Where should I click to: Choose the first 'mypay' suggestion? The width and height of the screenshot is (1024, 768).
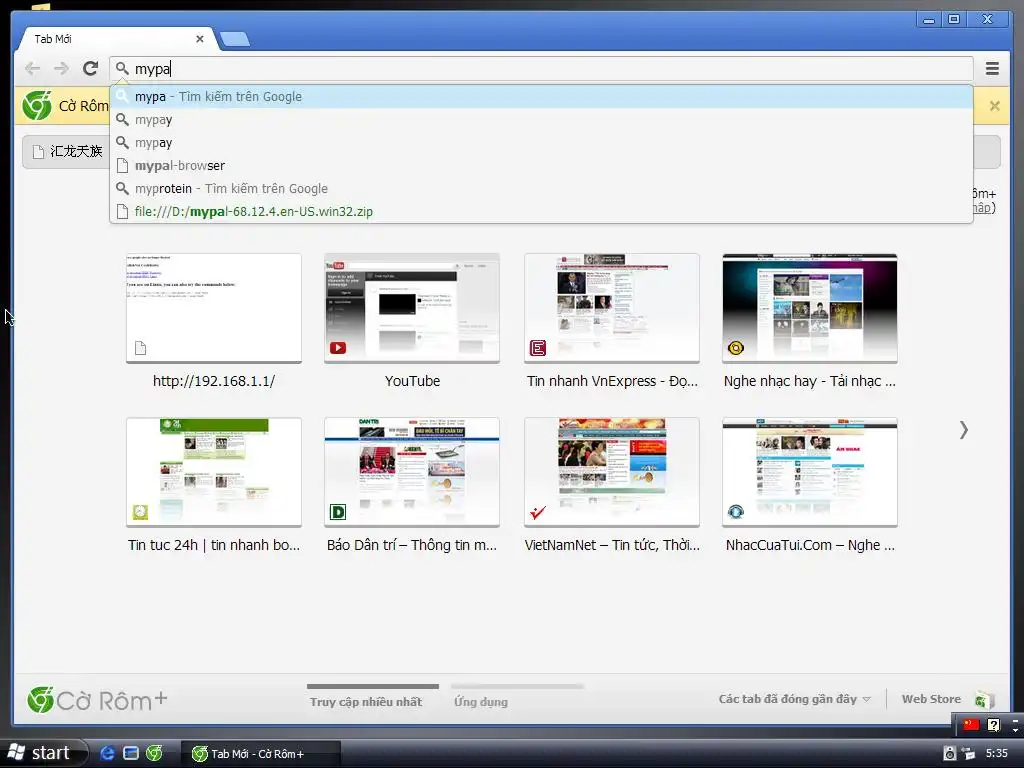[x=541, y=120]
